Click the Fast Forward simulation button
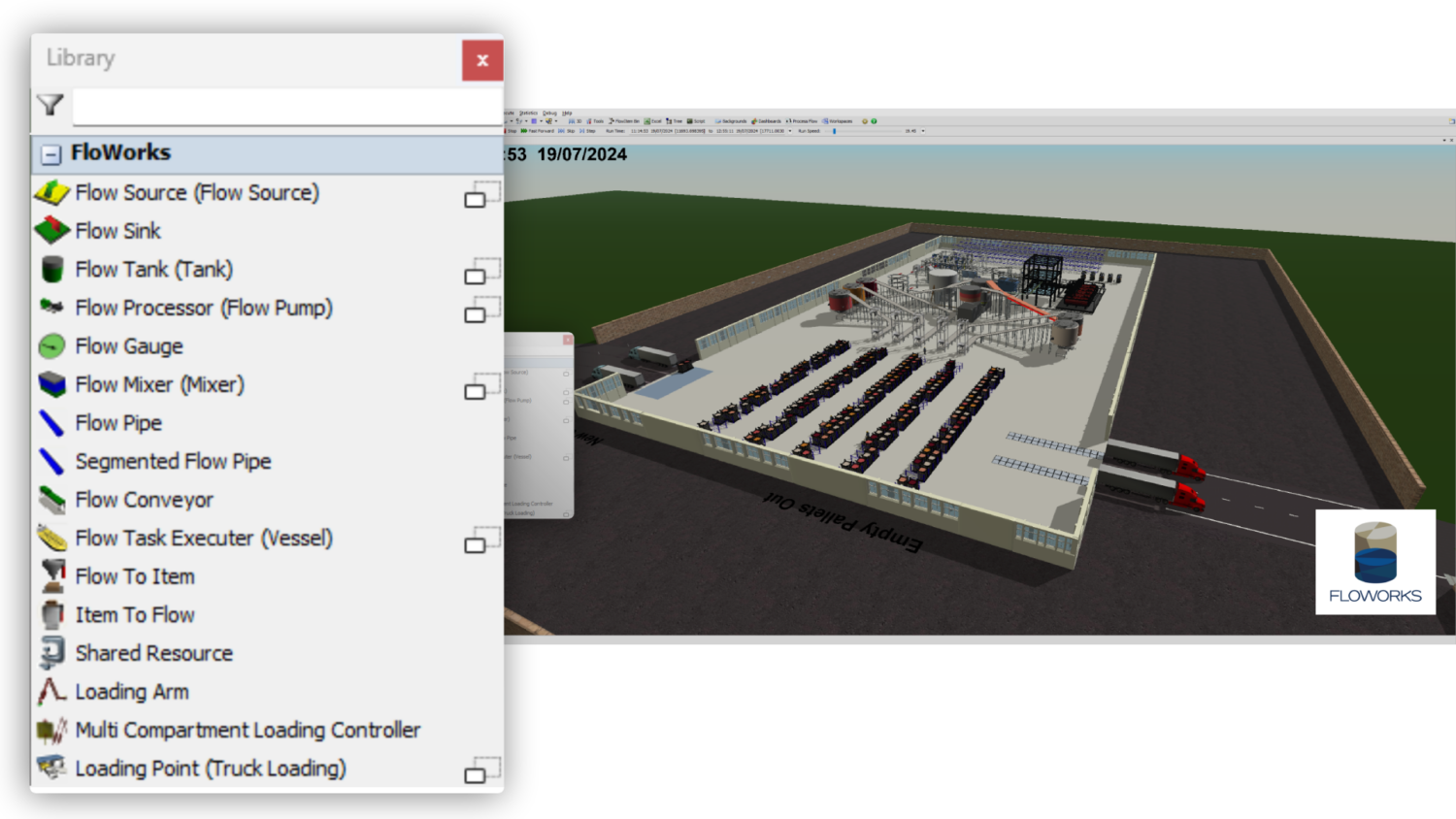 tap(540, 132)
